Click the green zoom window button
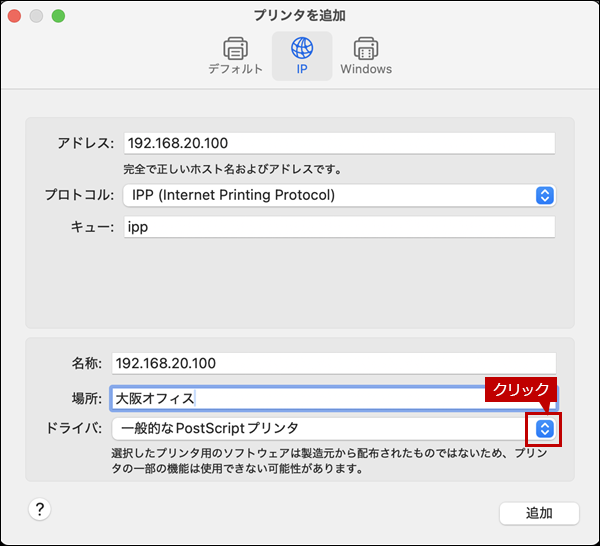 point(57,17)
